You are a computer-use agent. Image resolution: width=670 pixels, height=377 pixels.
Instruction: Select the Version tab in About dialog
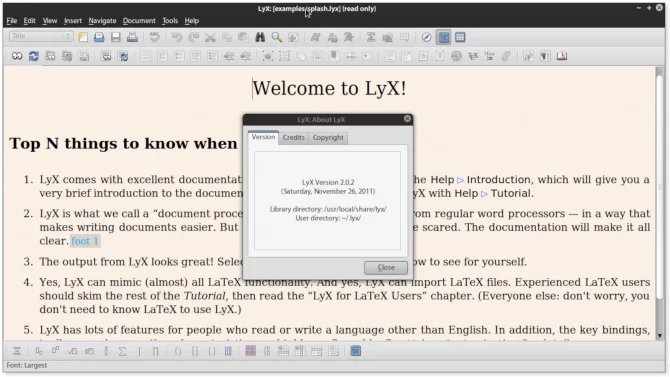click(x=263, y=137)
